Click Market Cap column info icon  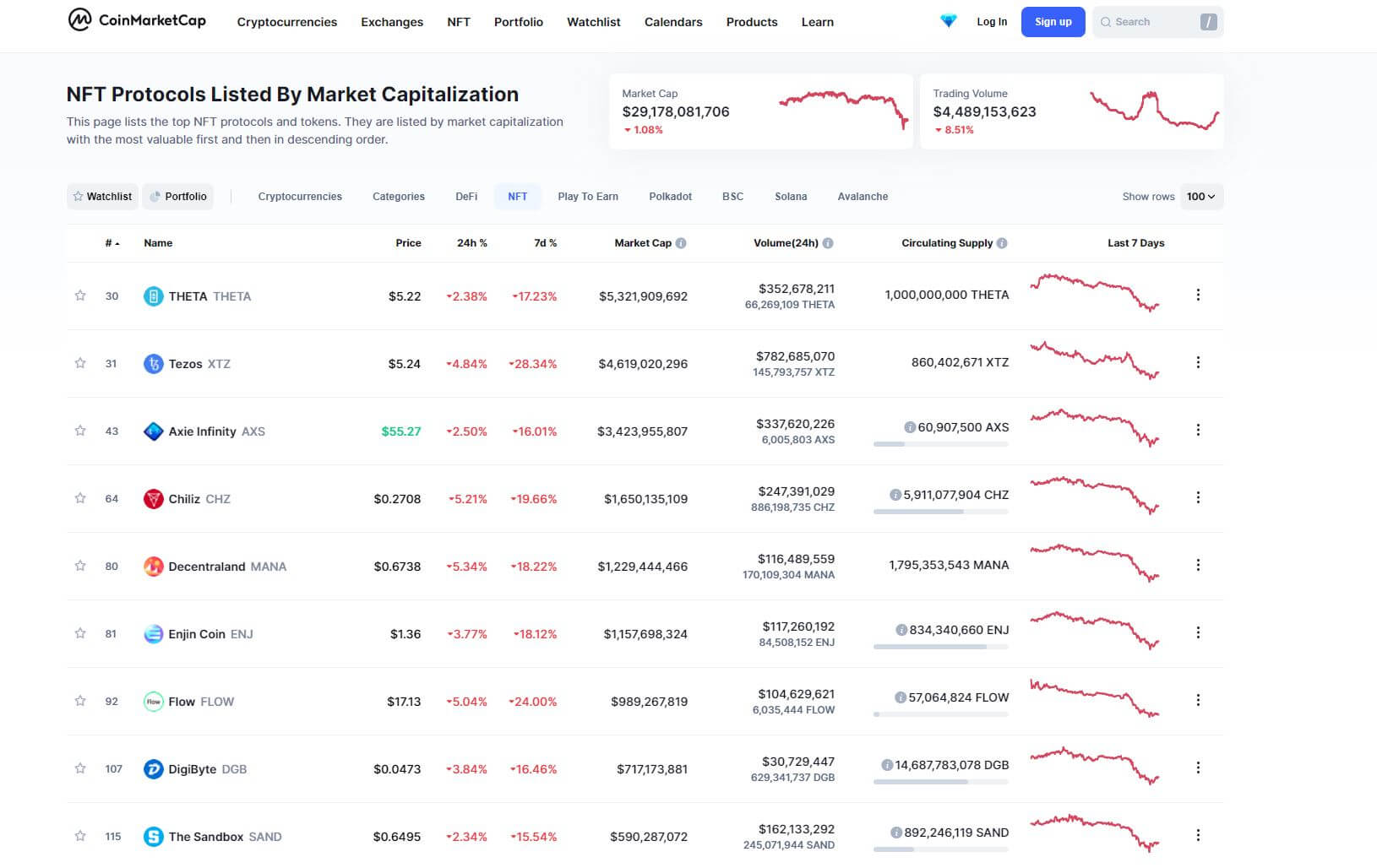click(x=681, y=243)
